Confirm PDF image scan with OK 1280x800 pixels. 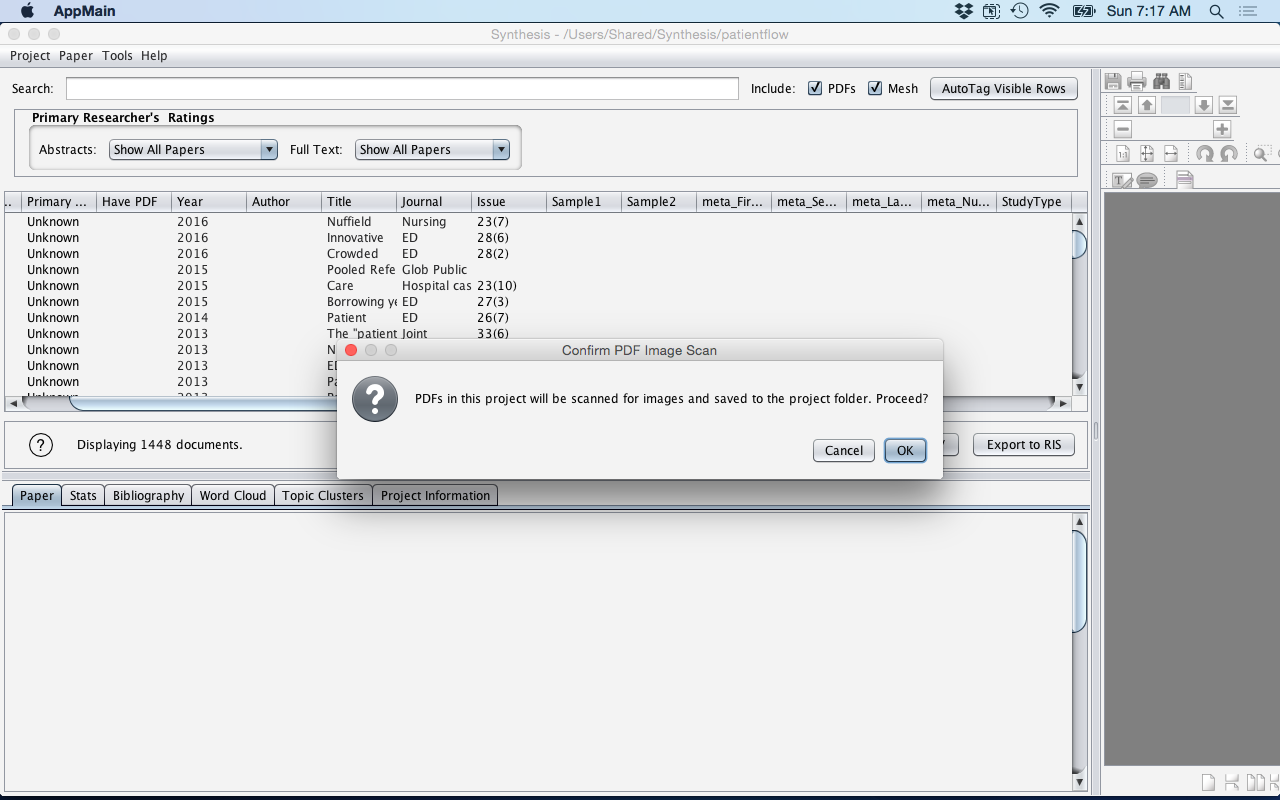point(905,451)
